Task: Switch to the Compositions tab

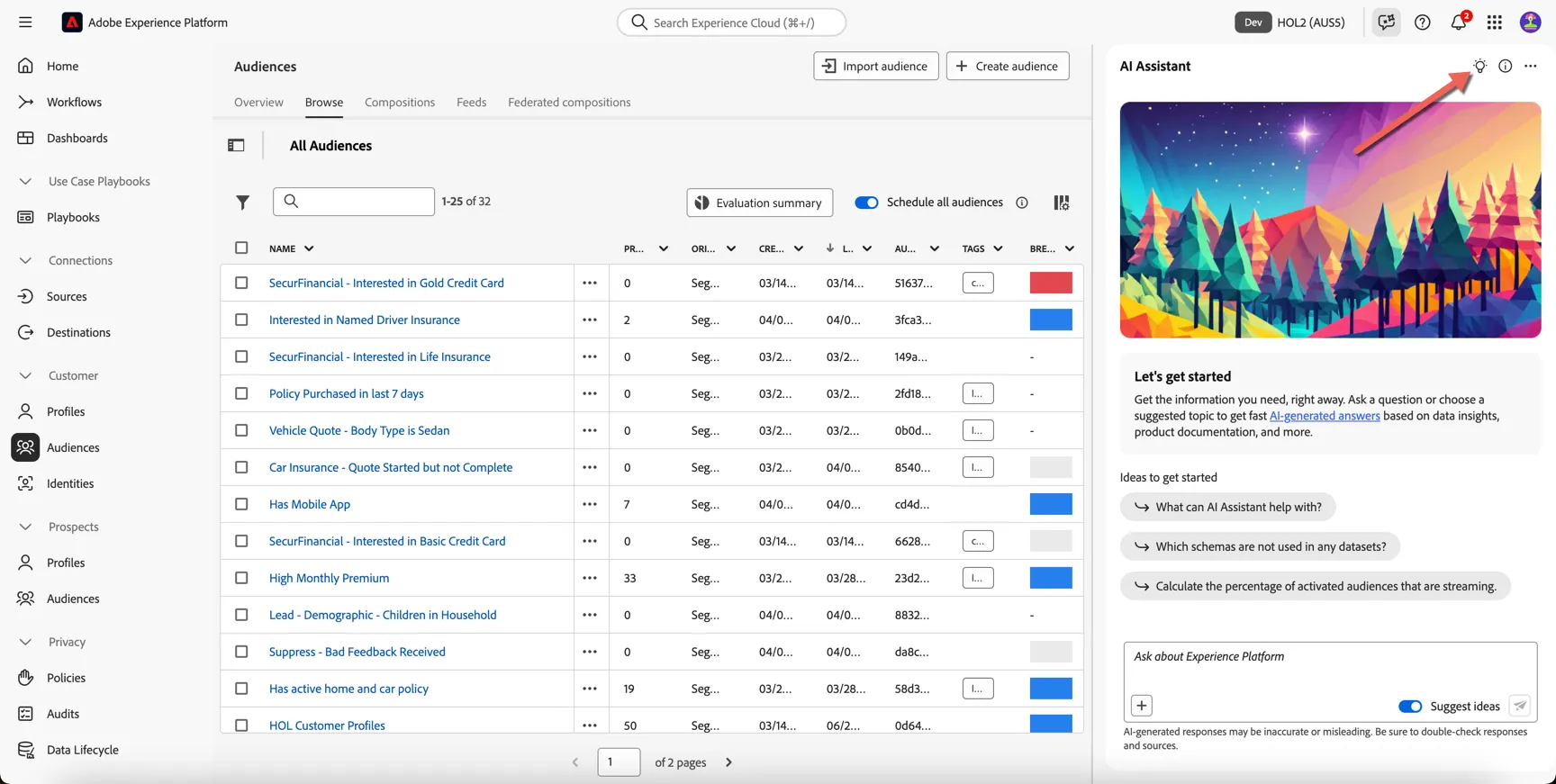Action: (400, 102)
